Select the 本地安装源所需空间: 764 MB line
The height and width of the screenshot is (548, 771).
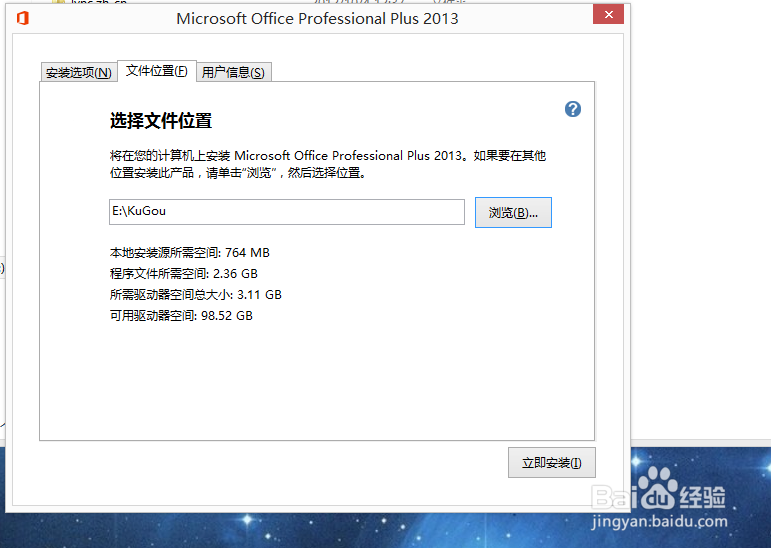click(189, 253)
